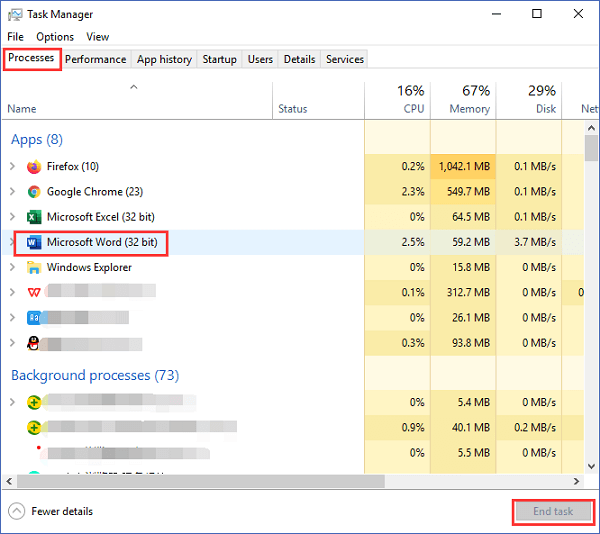Click the Apps (8) group heading
This screenshot has width=600, height=534.
(x=37, y=140)
